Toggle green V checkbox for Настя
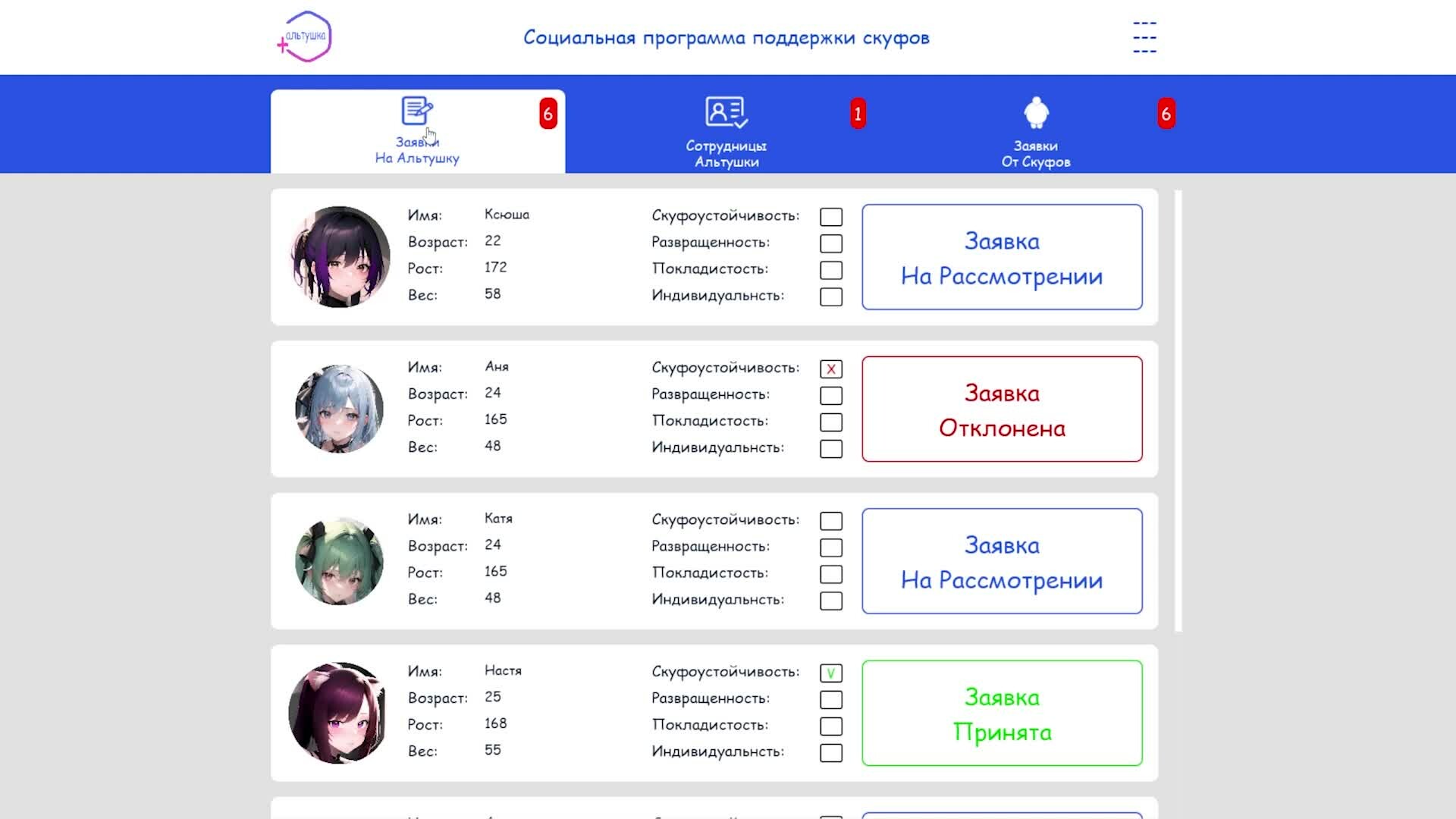The width and height of the screenshot is (1456, 819). pyautogui.click(x=831, y=673)
